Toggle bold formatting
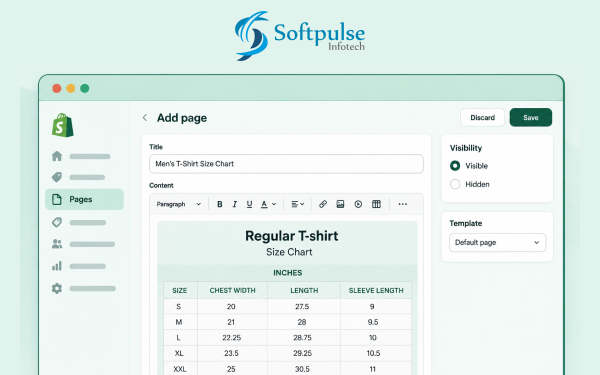 click(220, 204)
